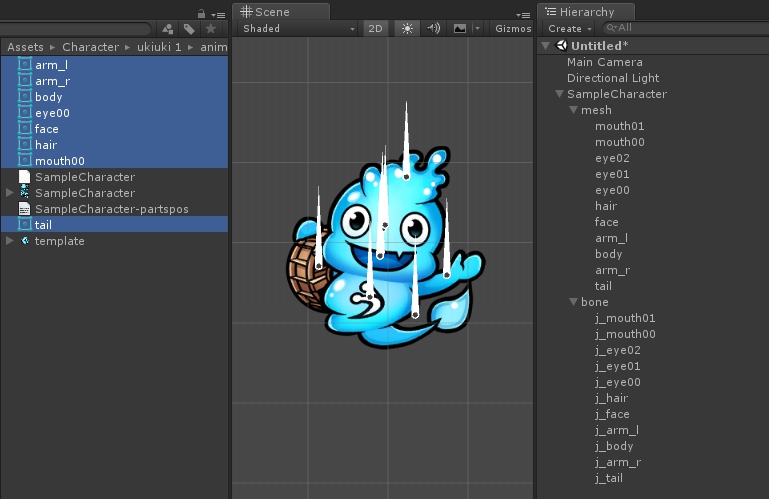Screen dimensions: 769x499
Task: Select the face asset icon
Action: pos(25,129)
